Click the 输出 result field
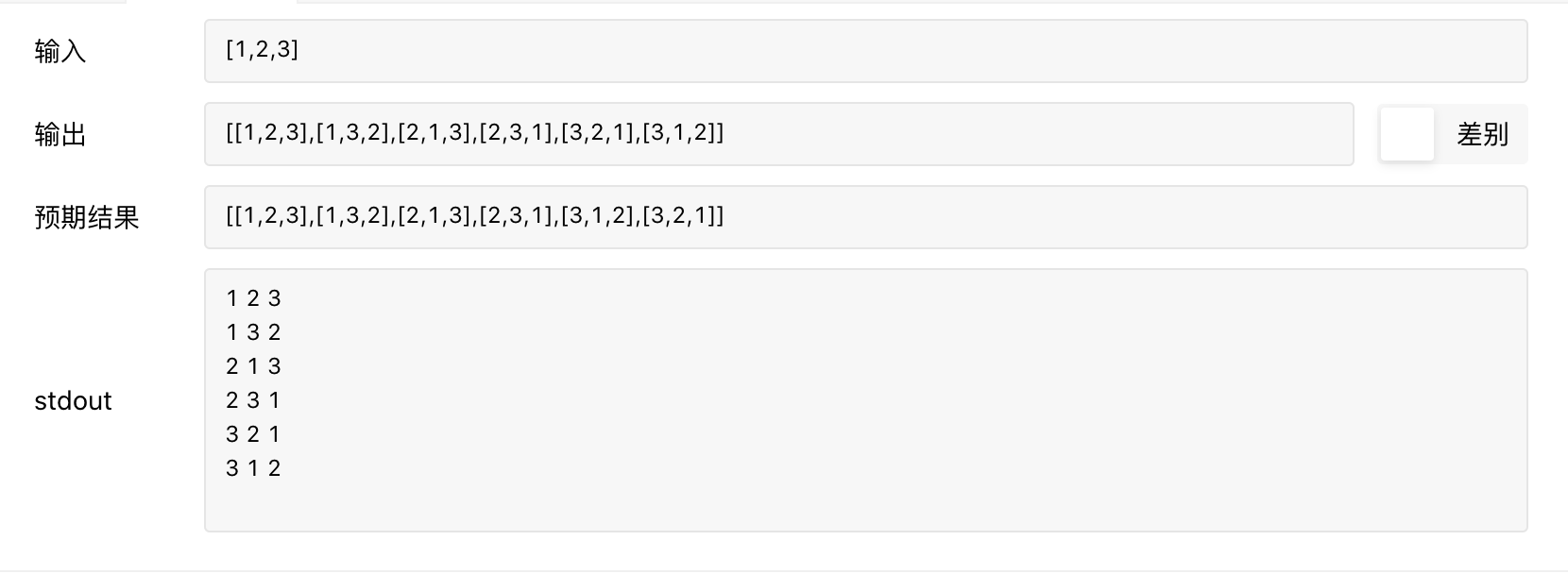1568x574 pixels. pos(778,134)
